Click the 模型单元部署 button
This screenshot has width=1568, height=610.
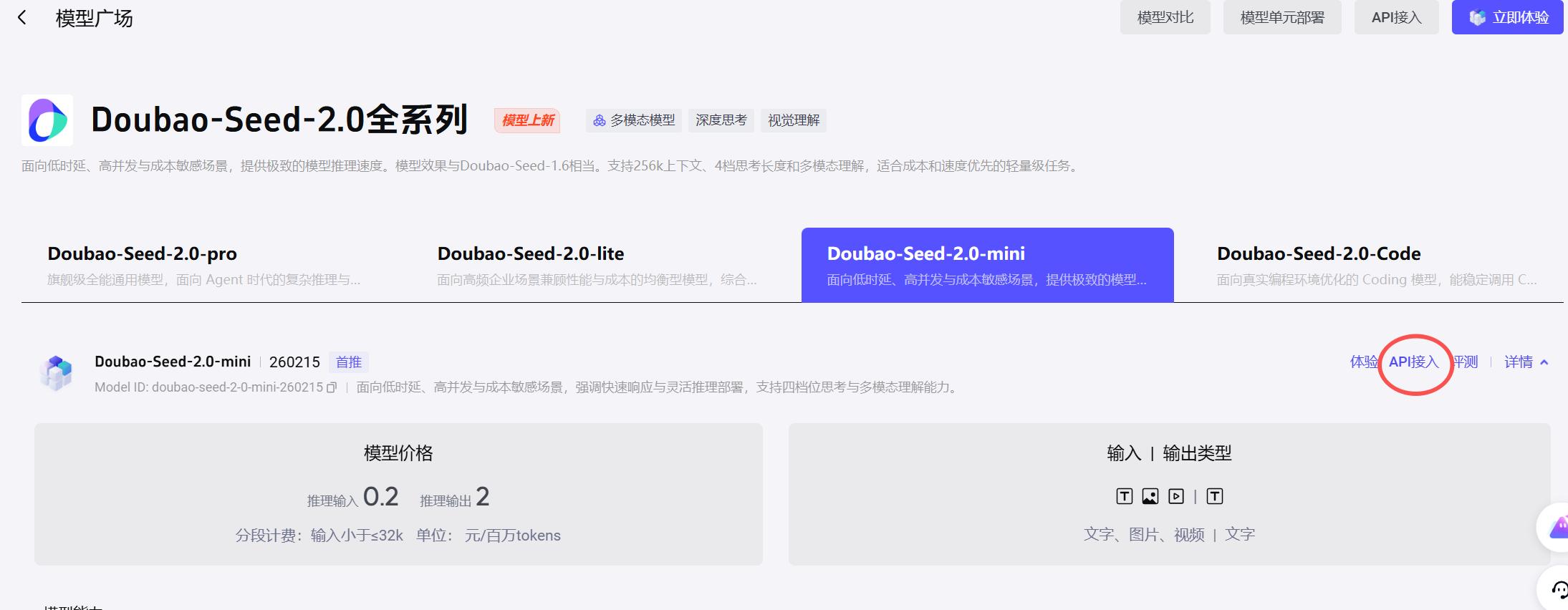(1282, 17)
